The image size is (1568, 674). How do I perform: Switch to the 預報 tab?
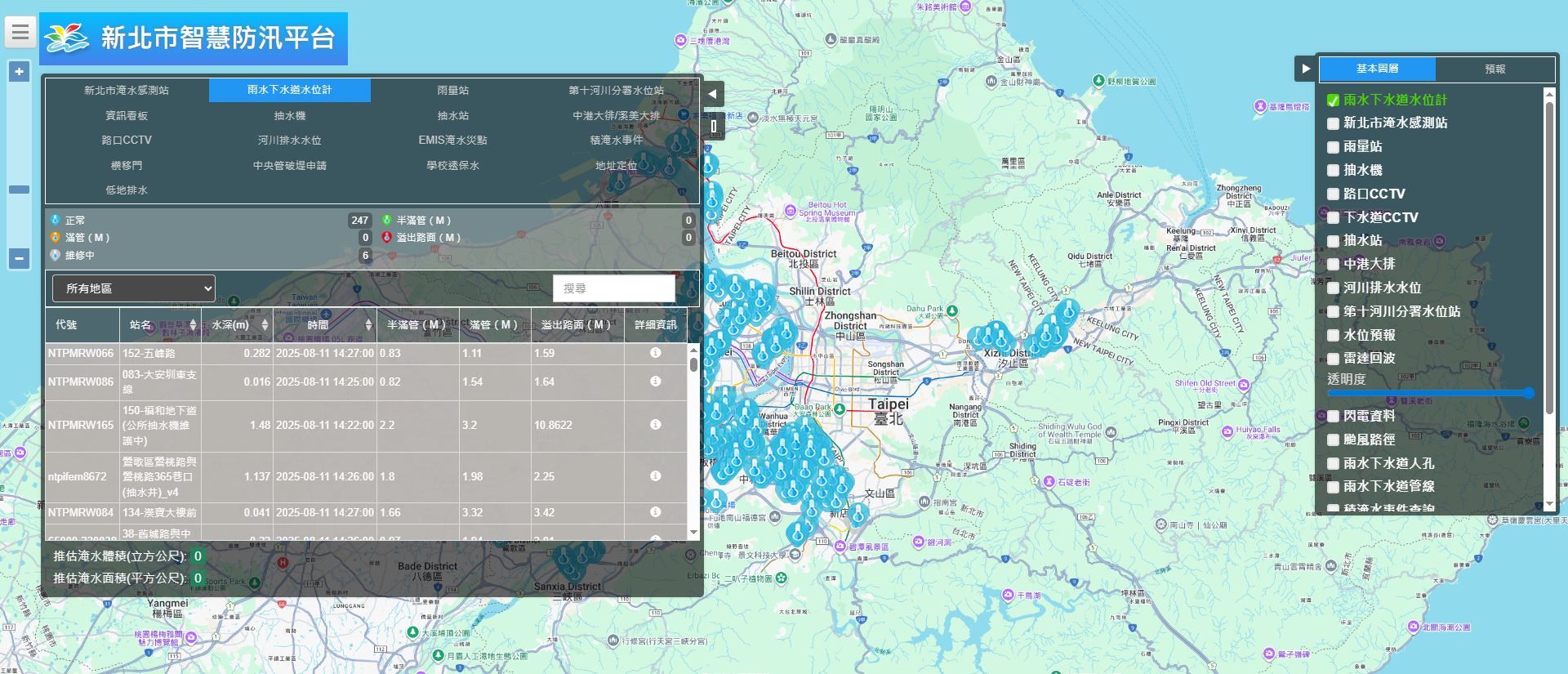point(1494,69)
